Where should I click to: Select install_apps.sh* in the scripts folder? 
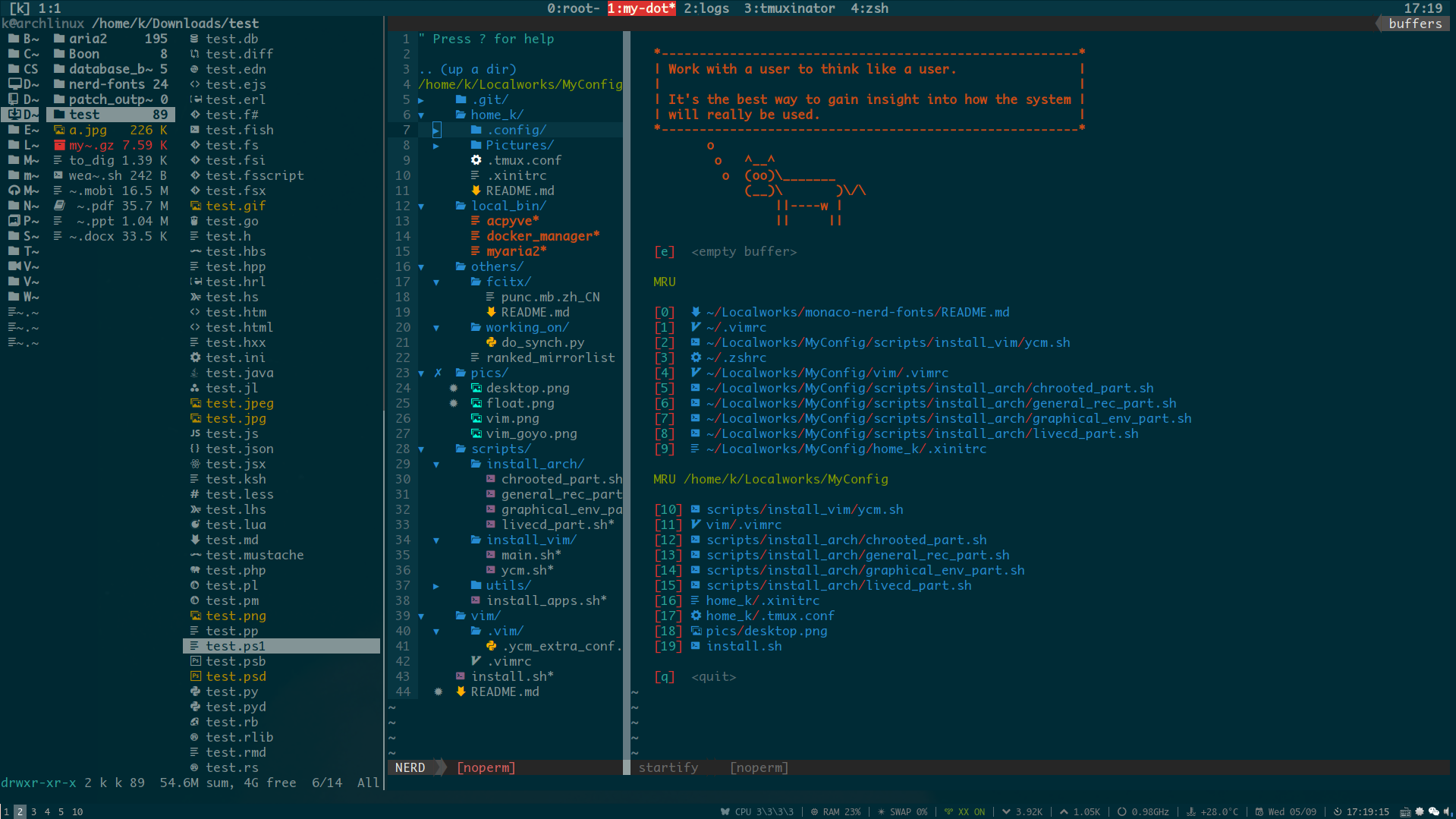pyautogui.click(x=546, y=600)
